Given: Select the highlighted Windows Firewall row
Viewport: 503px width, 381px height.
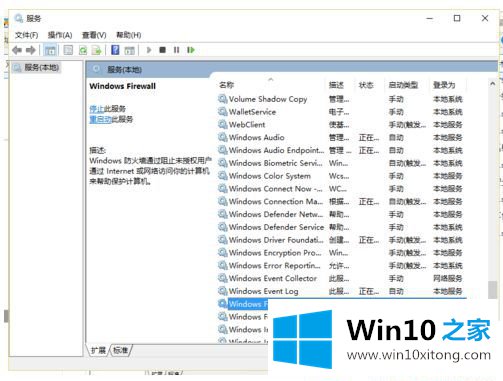Looking at the screenshot, I should tap(243, 304).
